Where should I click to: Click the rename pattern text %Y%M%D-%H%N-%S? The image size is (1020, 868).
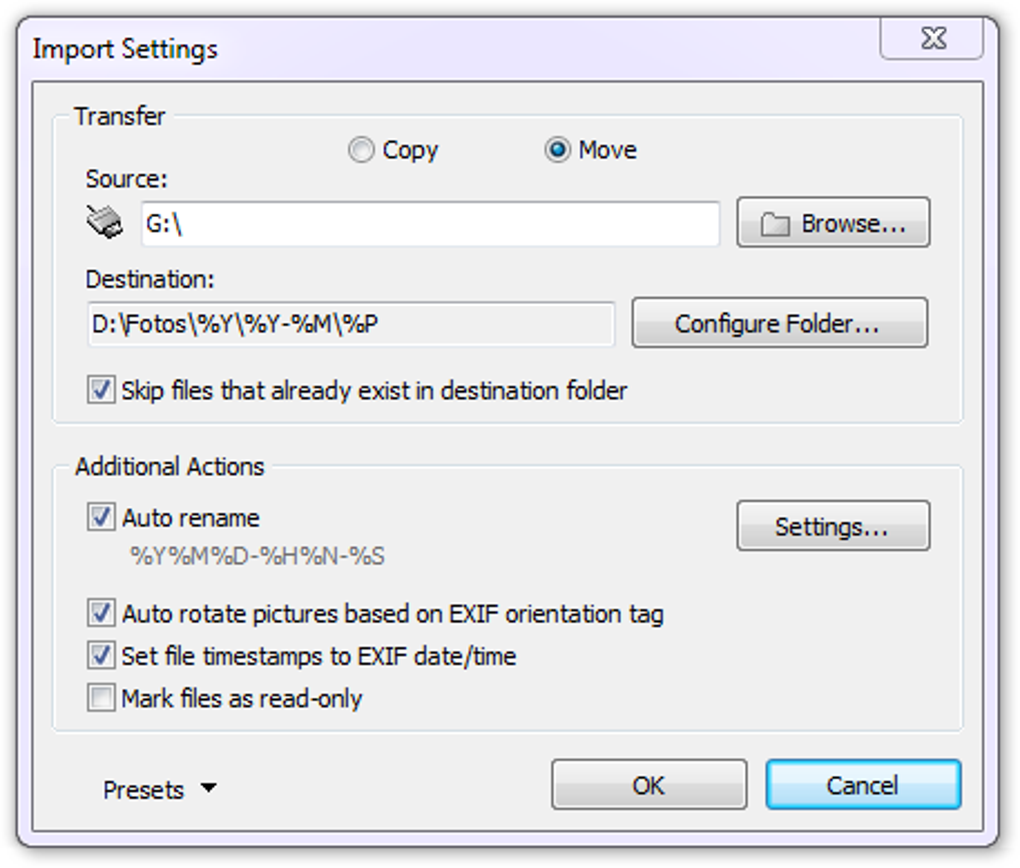click(x=258, y=556)
